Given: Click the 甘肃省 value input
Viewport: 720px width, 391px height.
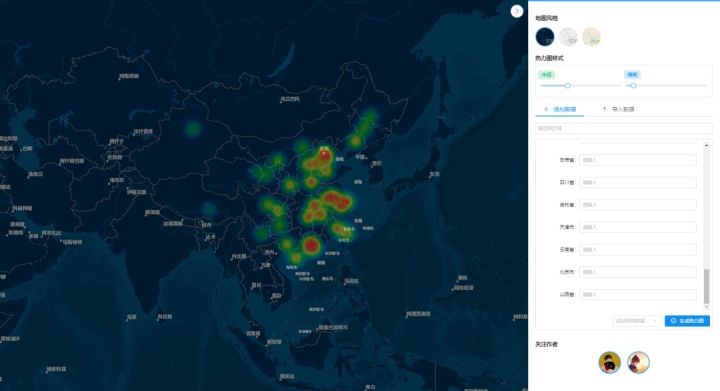Looking at the screenshot, I should coord(638,160).
